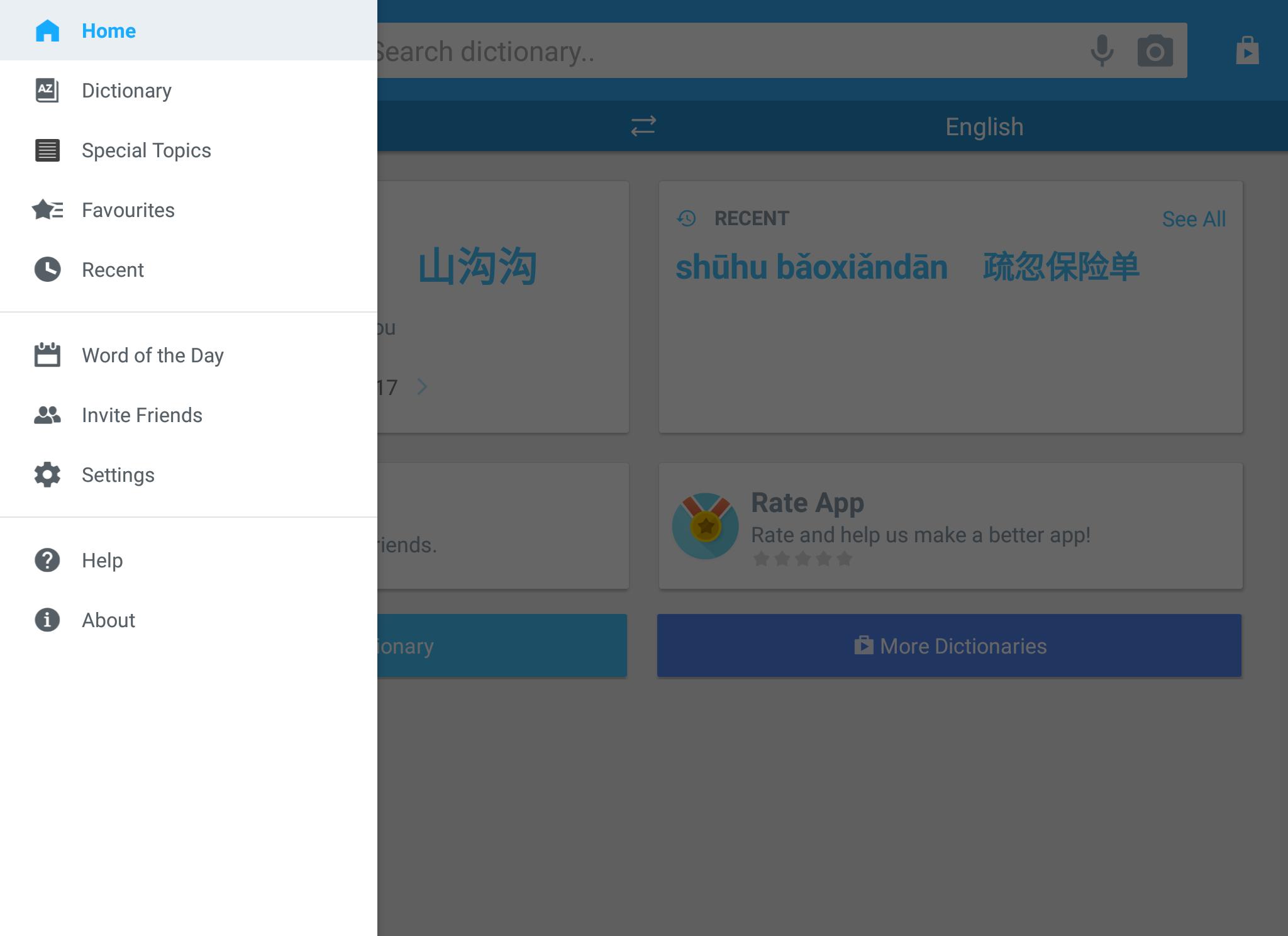The width and height of the screenshot is (1288, 936).
Task: Tap the history icon beside RECENT
Action: [686, 218]
